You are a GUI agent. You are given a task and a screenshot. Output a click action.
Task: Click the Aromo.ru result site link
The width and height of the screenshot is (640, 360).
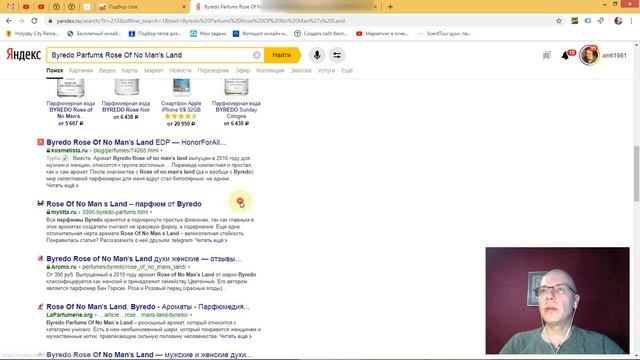(x=64, y=267)
